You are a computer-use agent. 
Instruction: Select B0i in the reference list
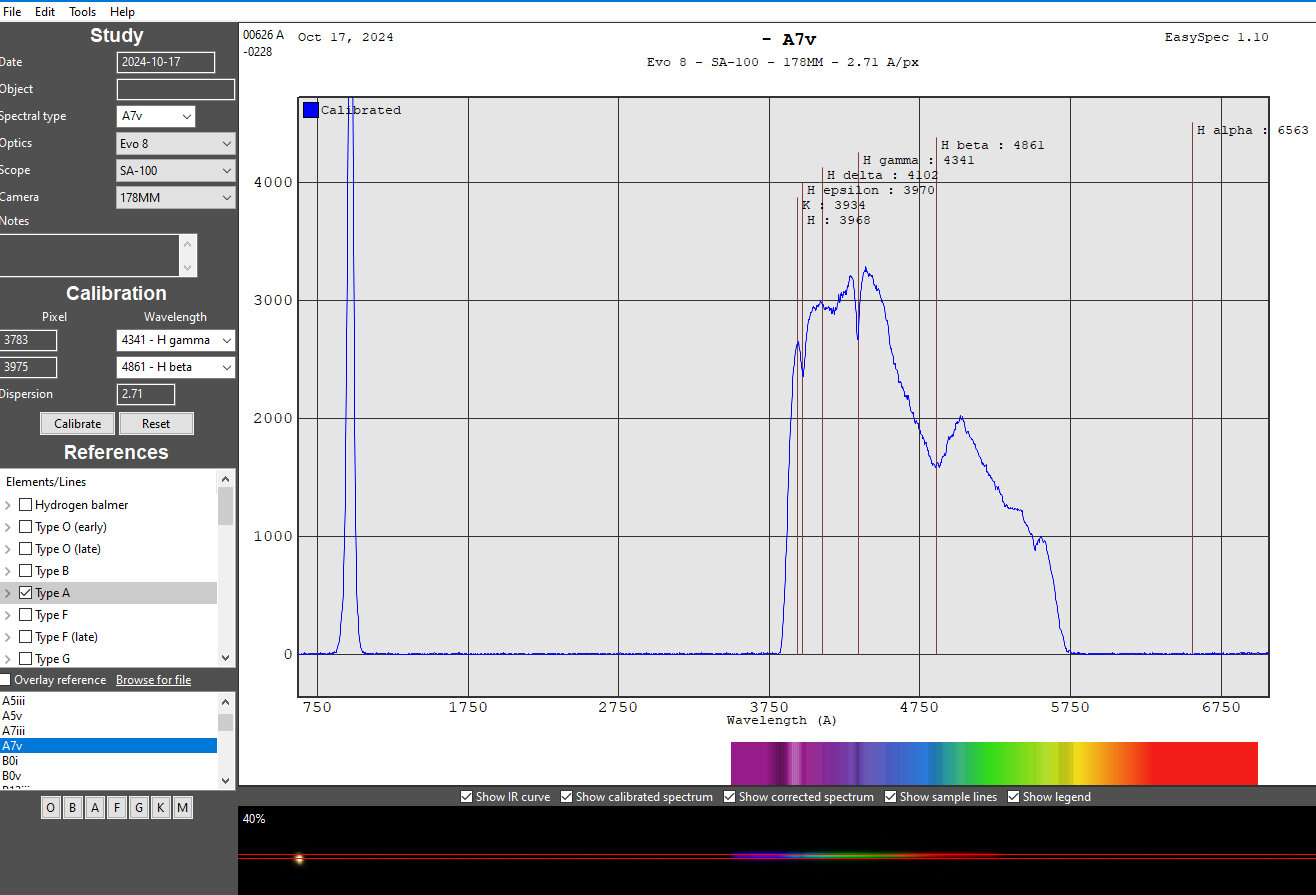[x=108, y=761]
